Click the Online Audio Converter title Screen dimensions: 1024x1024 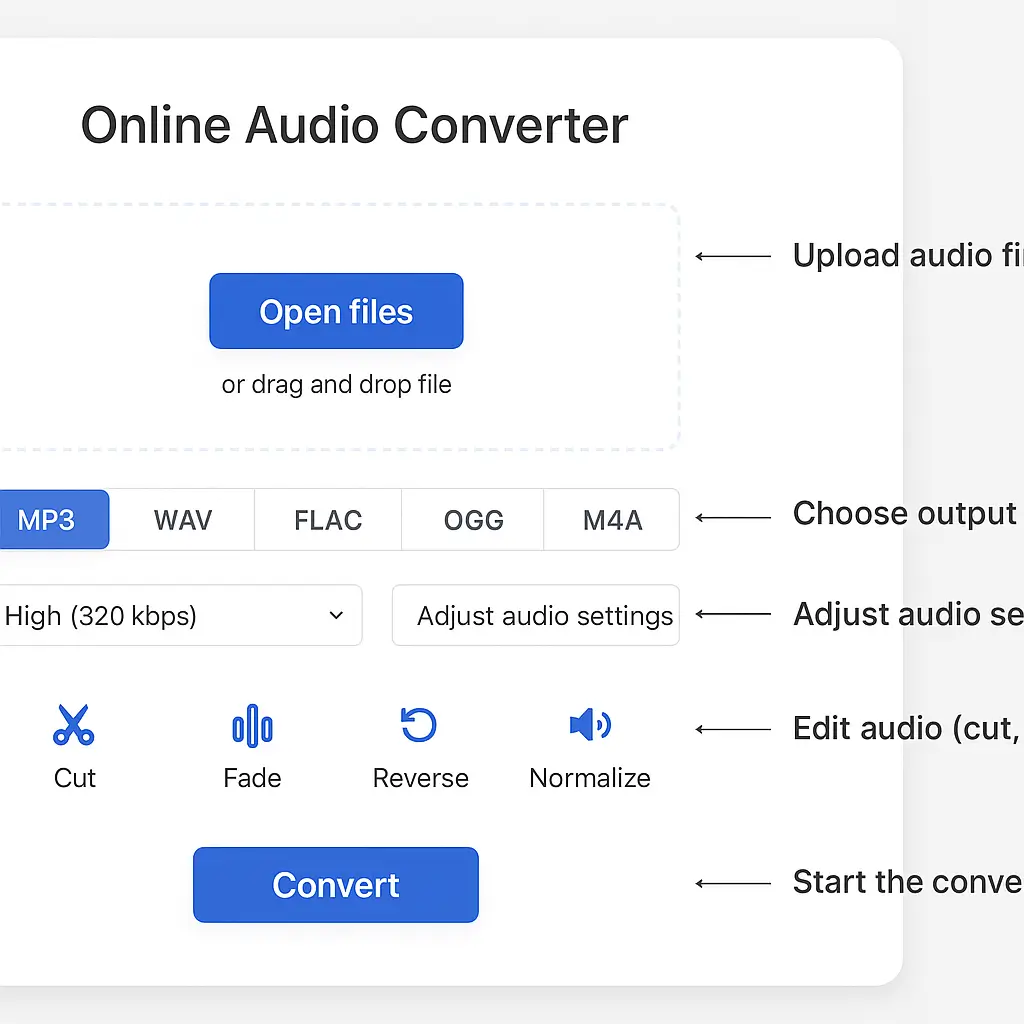point(354,124)
